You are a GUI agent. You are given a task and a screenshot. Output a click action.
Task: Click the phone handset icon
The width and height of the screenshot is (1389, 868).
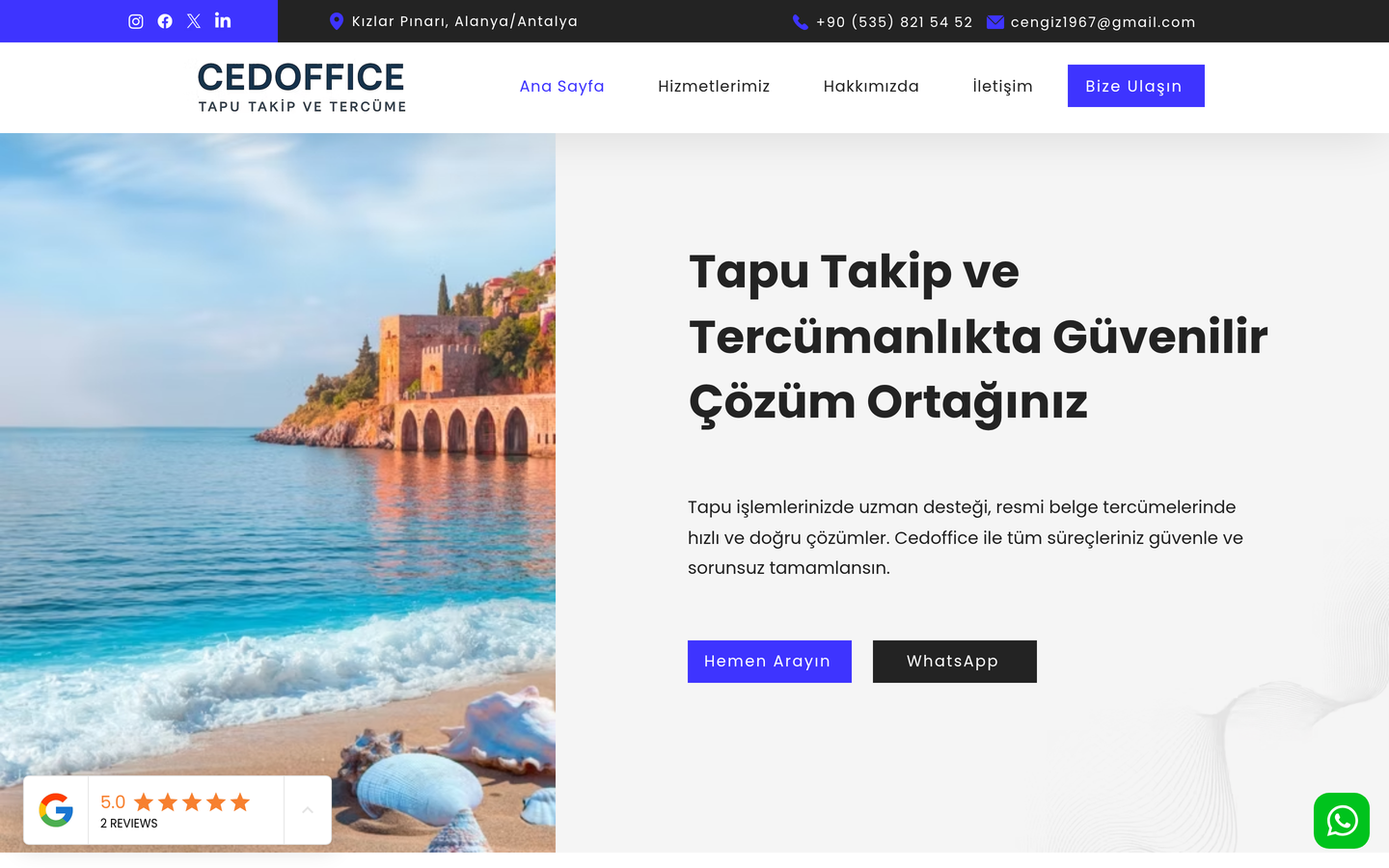point(801,22)
